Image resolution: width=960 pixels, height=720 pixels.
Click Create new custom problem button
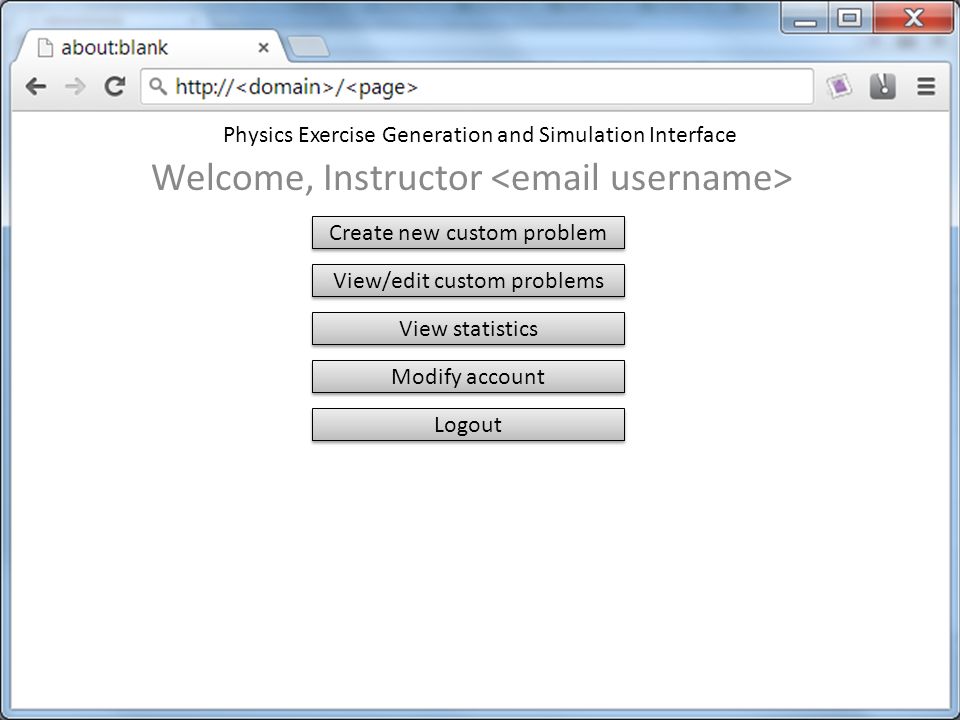[468, 233]
